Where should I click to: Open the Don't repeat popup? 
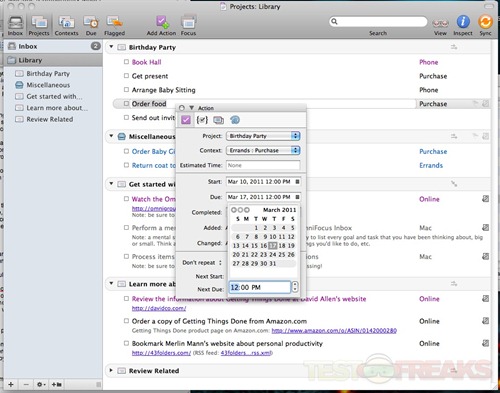click(x=202, y=263)
